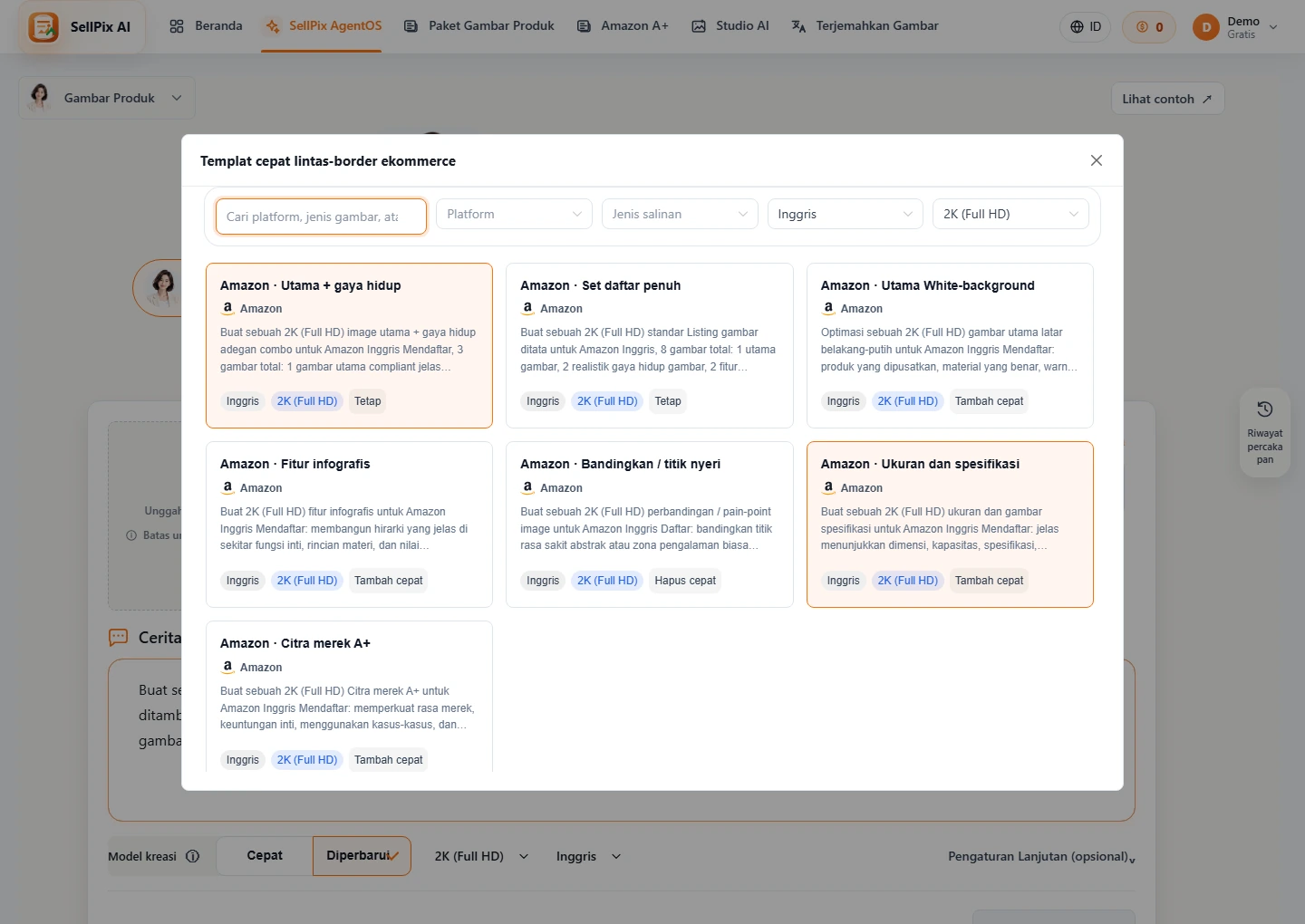
Task: Click the SellPix AI logo icon
Action: tap(43, 27)
